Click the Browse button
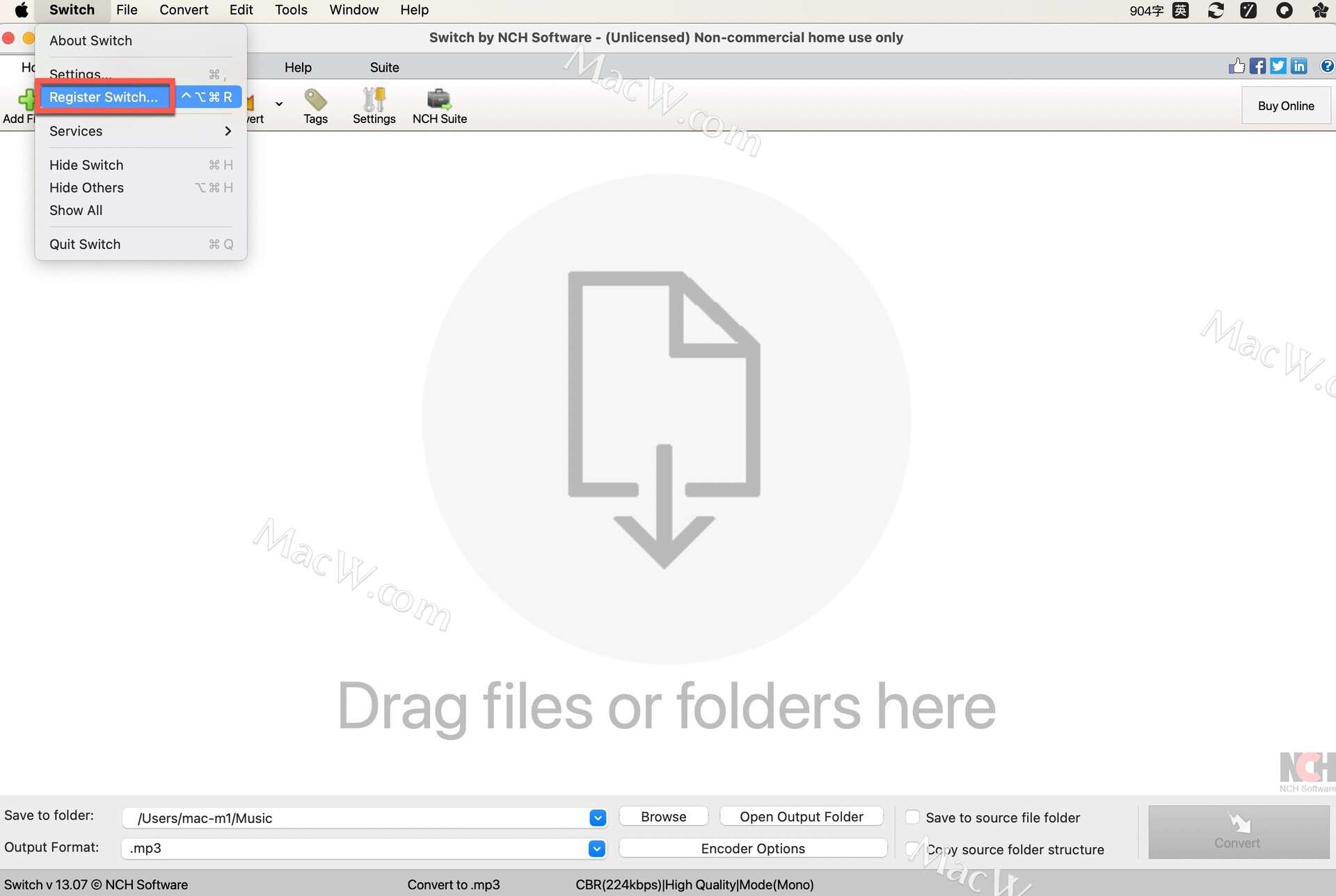Viewport: 1336px width, 896px height. click(x=663, y=817)
